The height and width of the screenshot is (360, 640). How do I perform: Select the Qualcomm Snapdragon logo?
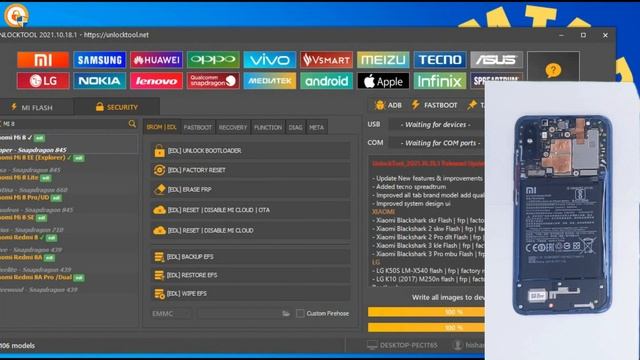coord(213,81)
